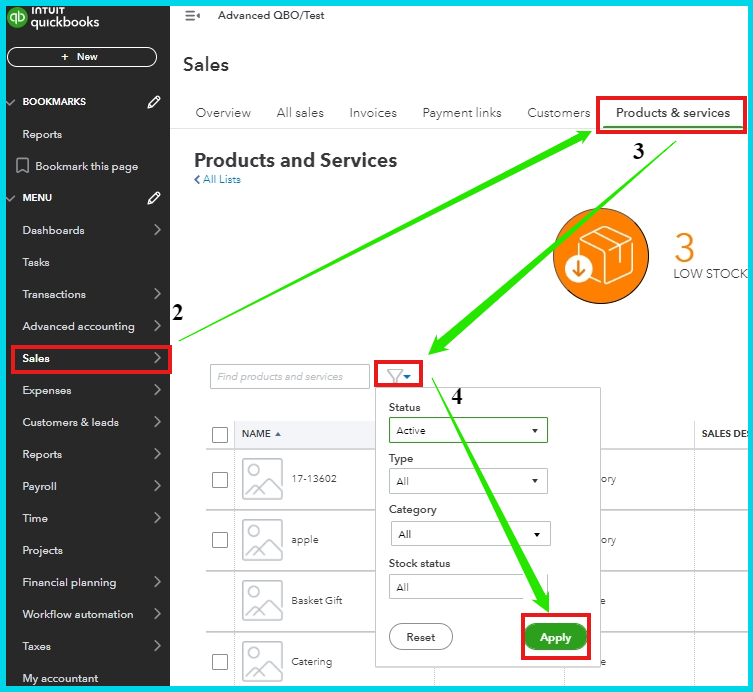Click the Apply filter button

pos(556,637)
